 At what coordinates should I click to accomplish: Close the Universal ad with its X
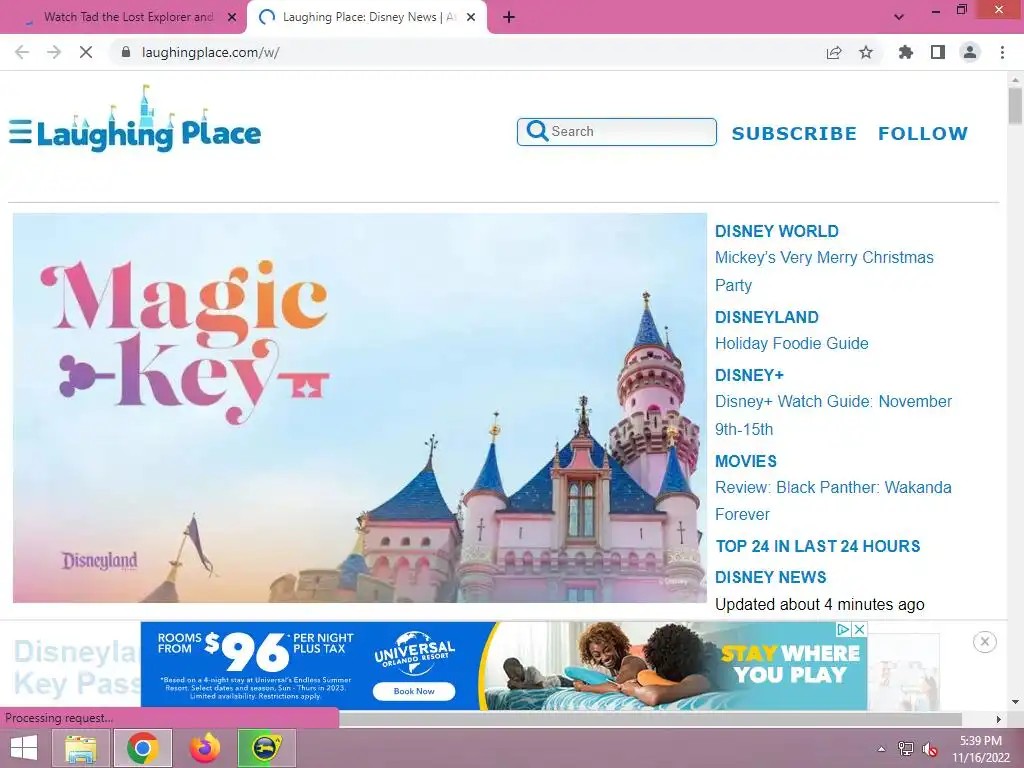click(859, 630)
